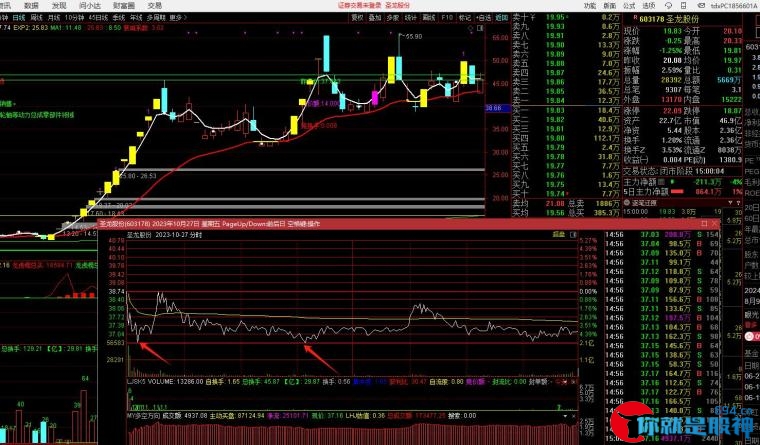760x445 pixels.
Task: Click the 涨停 22.09 value
Action: (x=672, y=111)
